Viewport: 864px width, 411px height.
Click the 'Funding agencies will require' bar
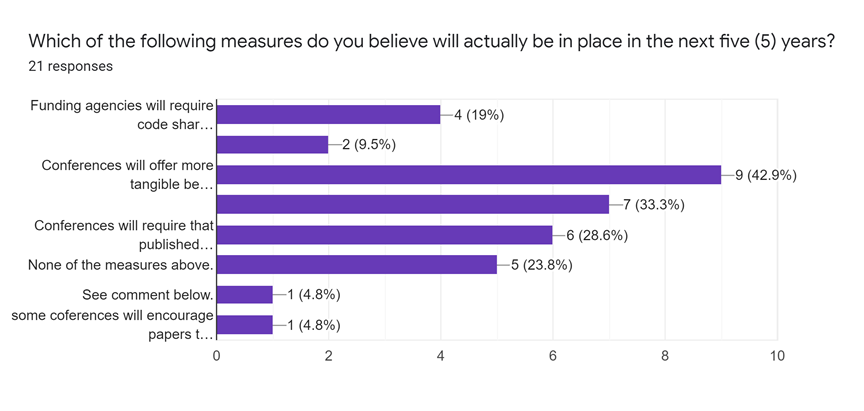pos(328,115)
